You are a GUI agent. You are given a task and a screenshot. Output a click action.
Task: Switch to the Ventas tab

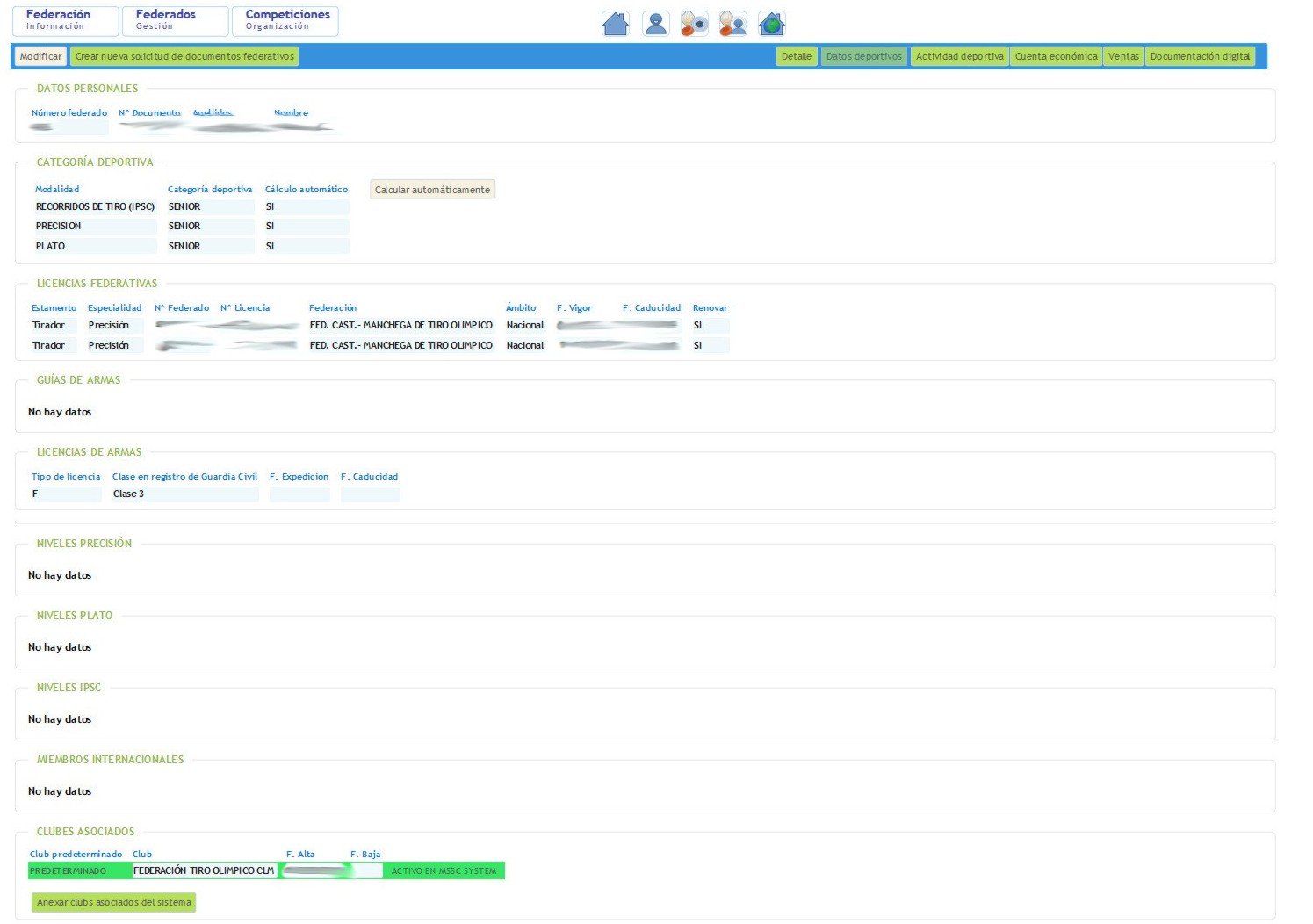pyautogui.click(x=1123, y=56)
